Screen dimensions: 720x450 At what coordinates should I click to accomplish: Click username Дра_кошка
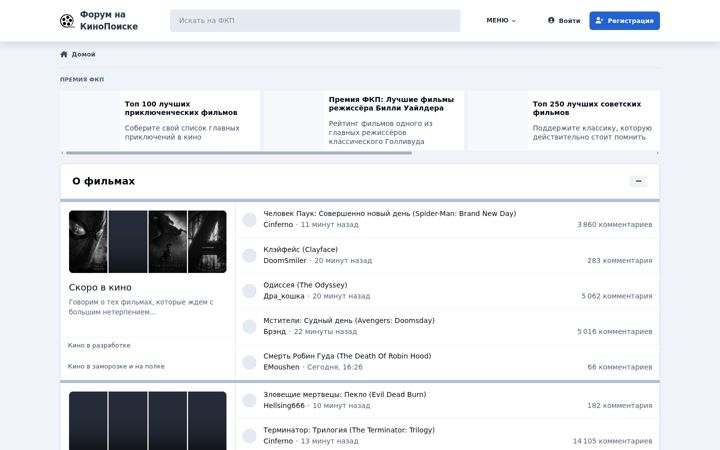pyautogui.click(x=284, y=296)
